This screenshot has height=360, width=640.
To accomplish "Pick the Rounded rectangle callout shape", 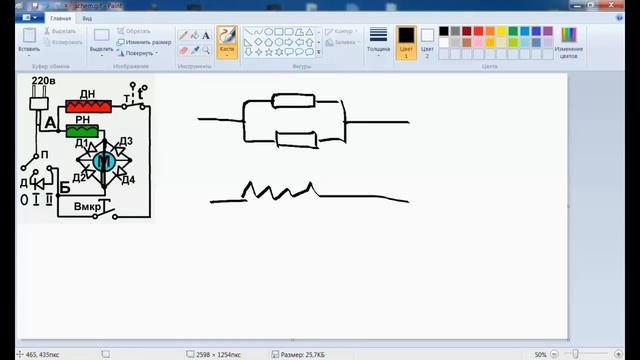I will coord(289,52).
